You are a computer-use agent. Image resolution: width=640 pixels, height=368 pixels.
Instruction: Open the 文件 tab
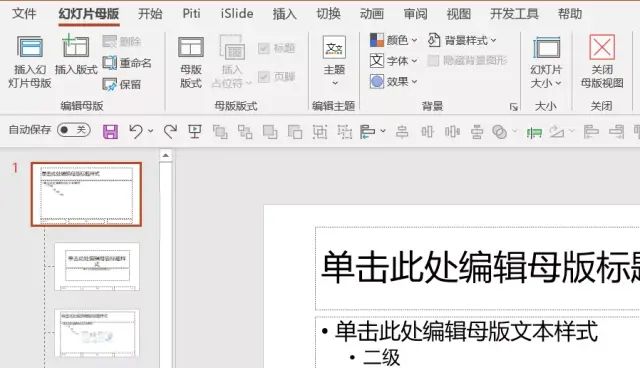click(24, 14)
